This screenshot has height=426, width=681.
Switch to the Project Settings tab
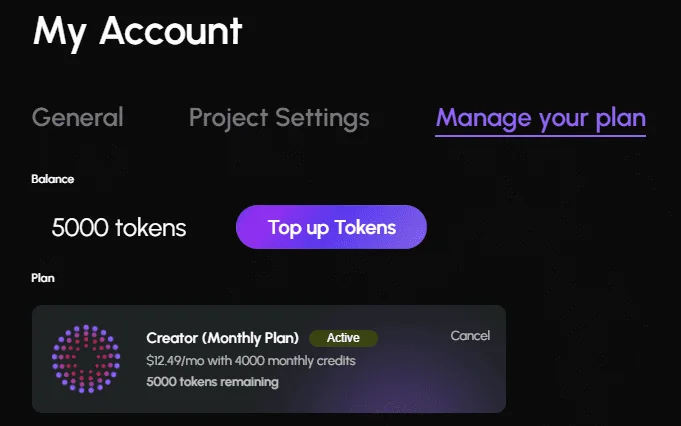(x=279, y=118)
